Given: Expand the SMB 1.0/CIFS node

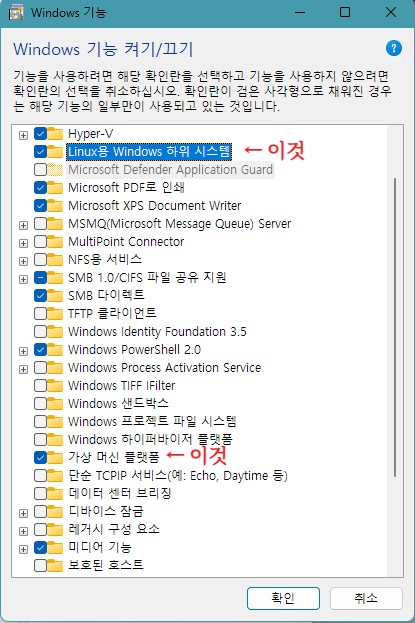Looking at the screenshot, I should [23, 279].
